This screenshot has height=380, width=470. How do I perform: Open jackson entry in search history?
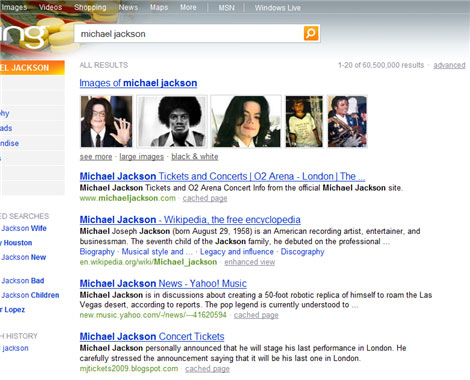[x=15, y=348]
